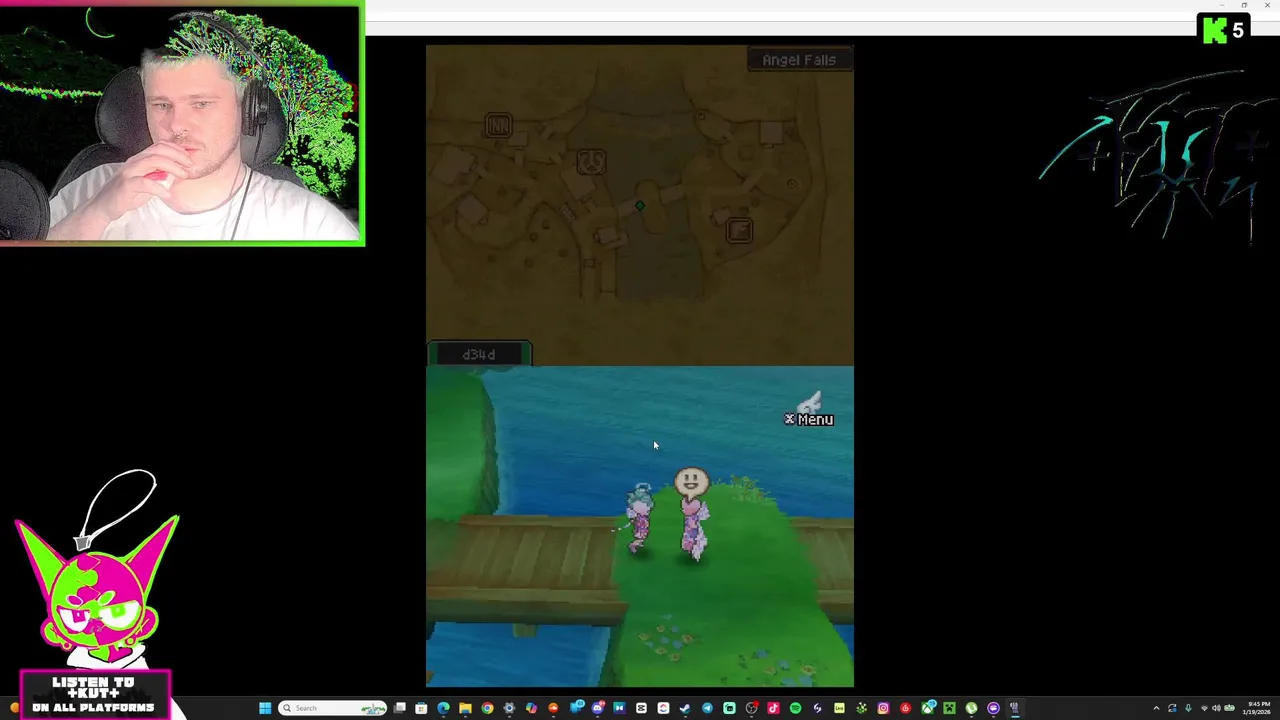Open the clock showing 9:45 PM
This screenshot has width=1280, height=720.
tap(1259, 708)
